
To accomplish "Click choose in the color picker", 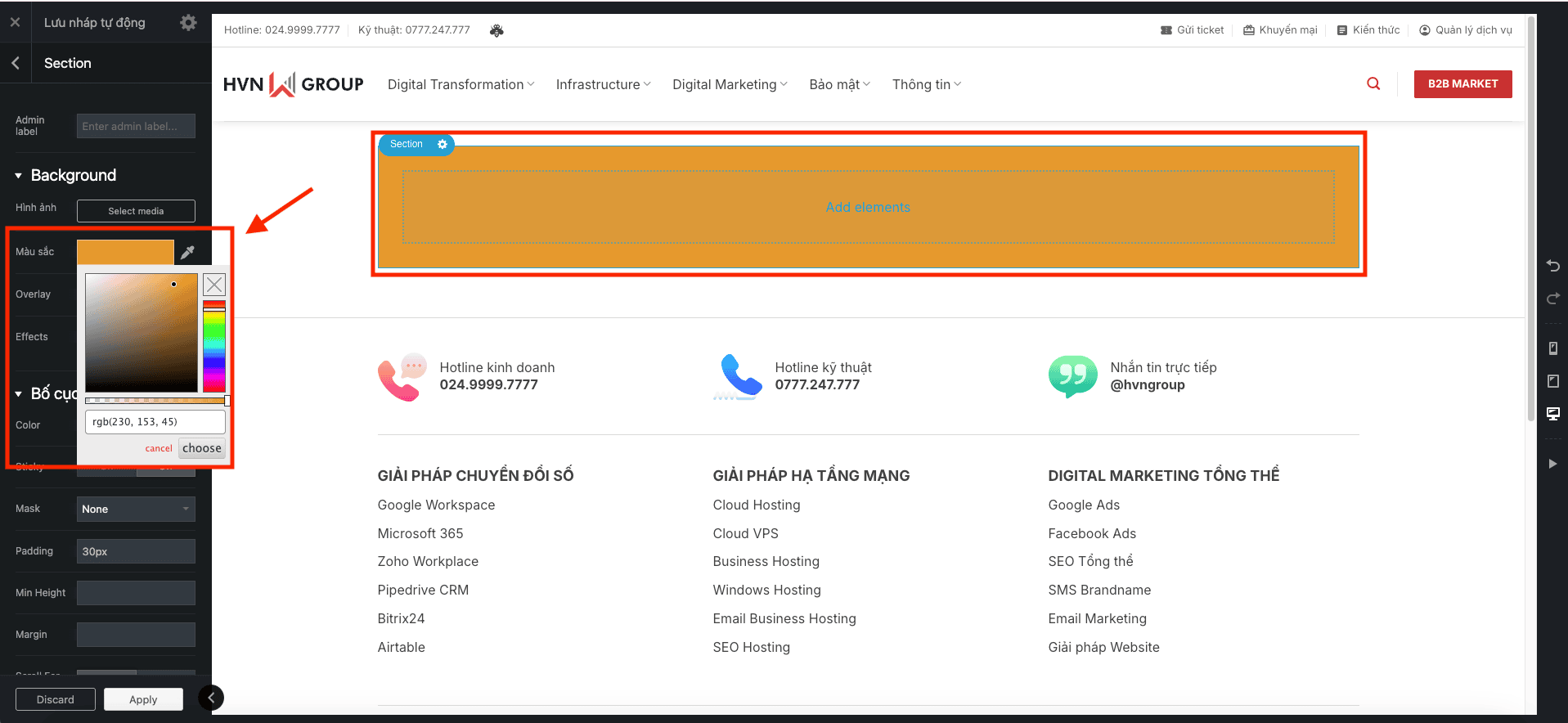I will coord(201,448).
